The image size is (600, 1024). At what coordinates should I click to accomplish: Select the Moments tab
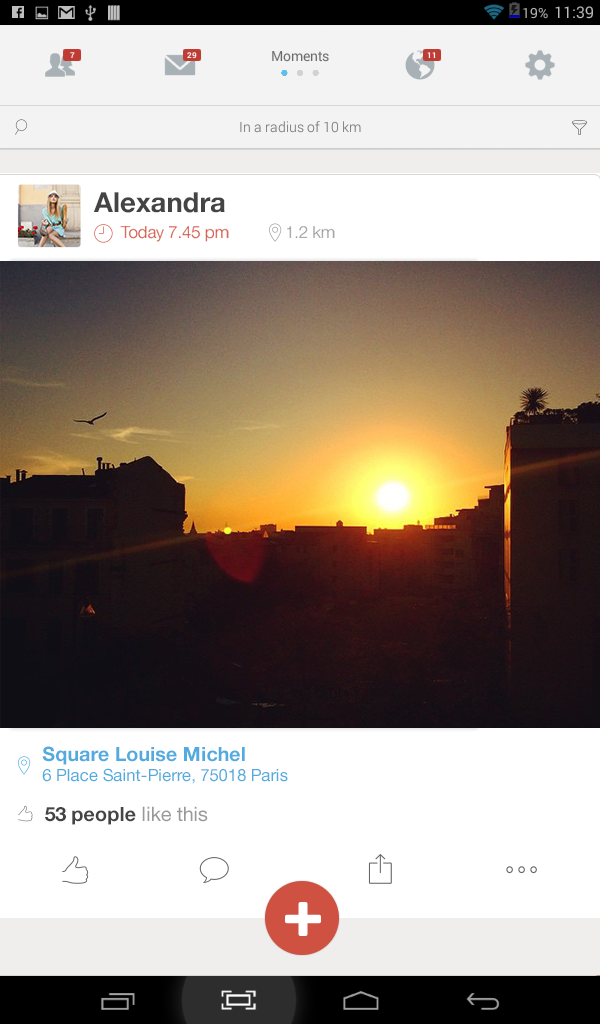pyautogui.click(x=300, y=56)
